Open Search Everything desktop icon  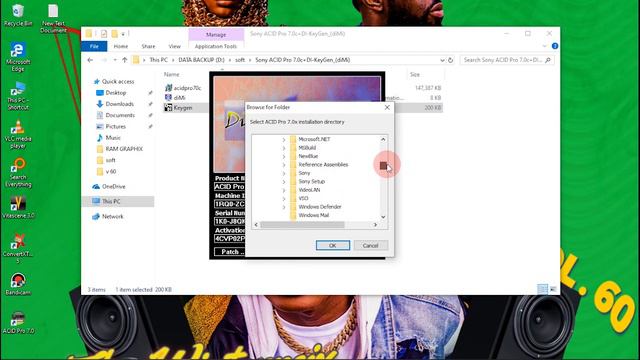coord(18,173)
